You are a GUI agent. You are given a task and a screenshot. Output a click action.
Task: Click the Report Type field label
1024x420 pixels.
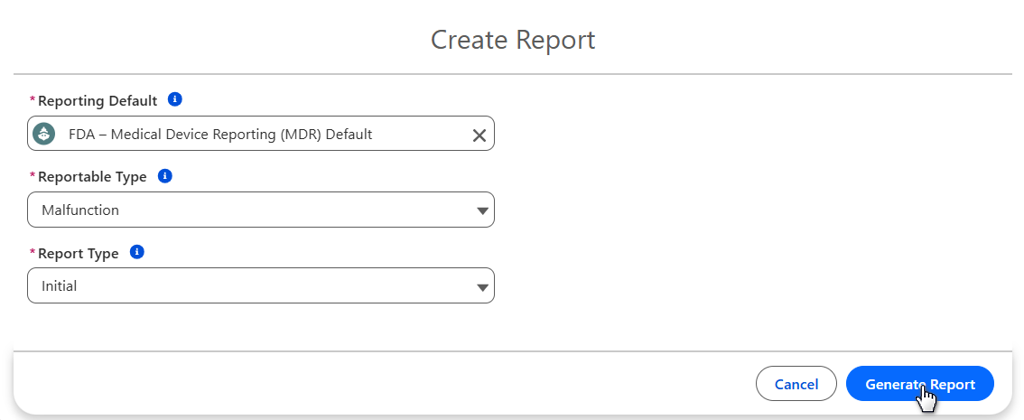(x=78, y=254)
